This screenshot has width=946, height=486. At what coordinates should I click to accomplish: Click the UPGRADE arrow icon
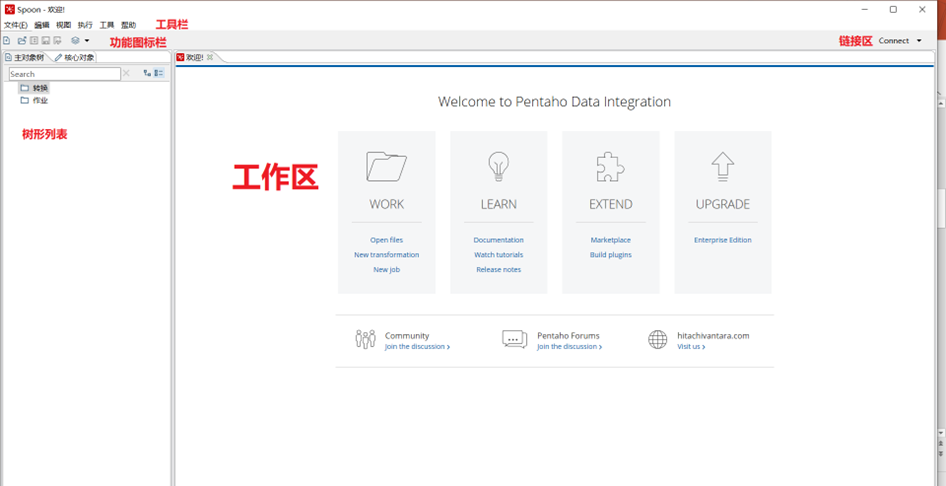click(722, 166)
